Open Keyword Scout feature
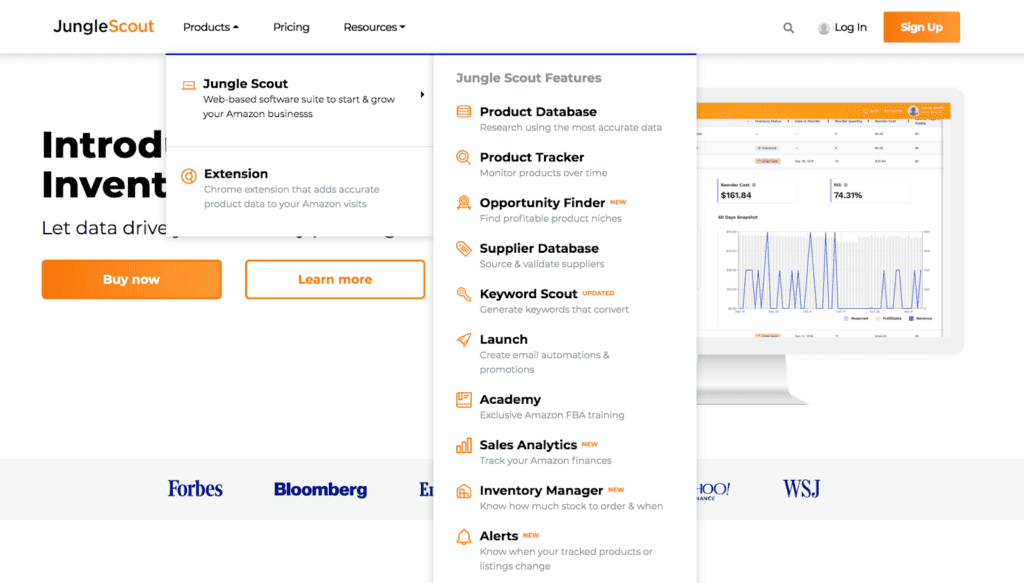Screen dimensions: 1024x583 [528, 294]
